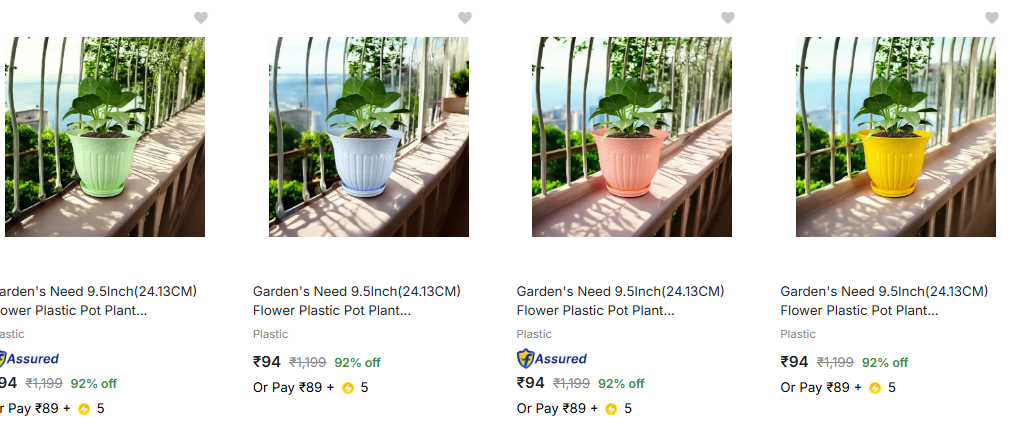Click the gold coin icon under the green pot
Image resolution: width=1023 pixels, height=447 pixels.
point(84,409)
